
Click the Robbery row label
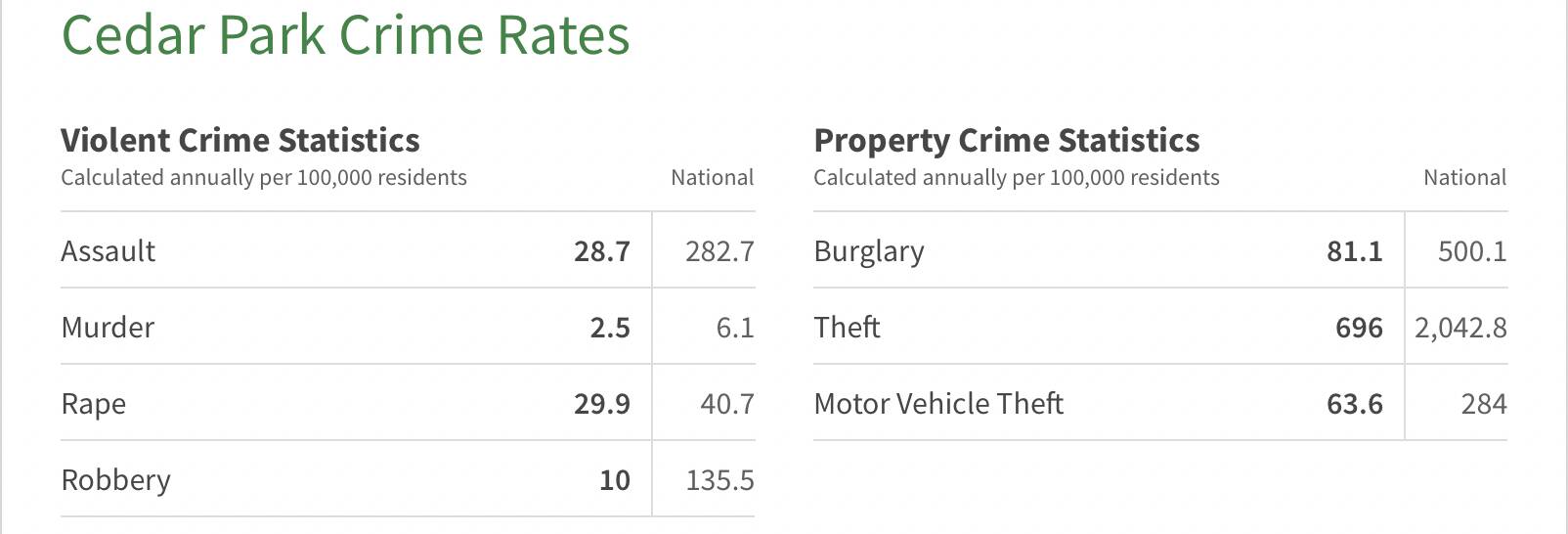pyautogui.click(x=115, y=480)
